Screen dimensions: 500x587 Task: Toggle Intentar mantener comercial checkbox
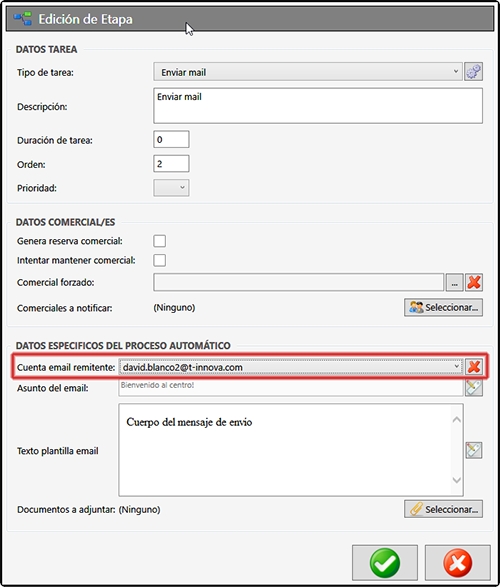159,260
